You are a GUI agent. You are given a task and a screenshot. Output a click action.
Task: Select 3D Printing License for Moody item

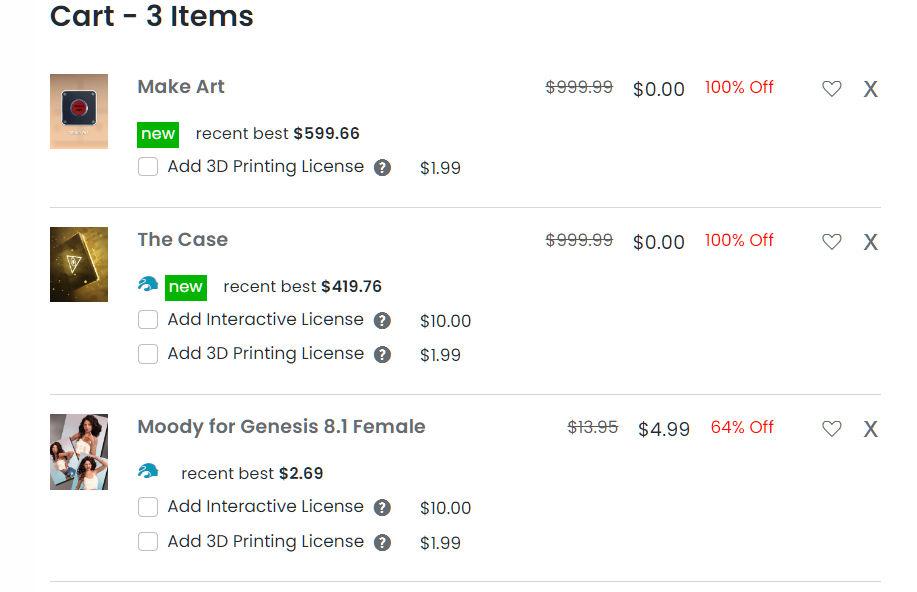tap(148, 542)
